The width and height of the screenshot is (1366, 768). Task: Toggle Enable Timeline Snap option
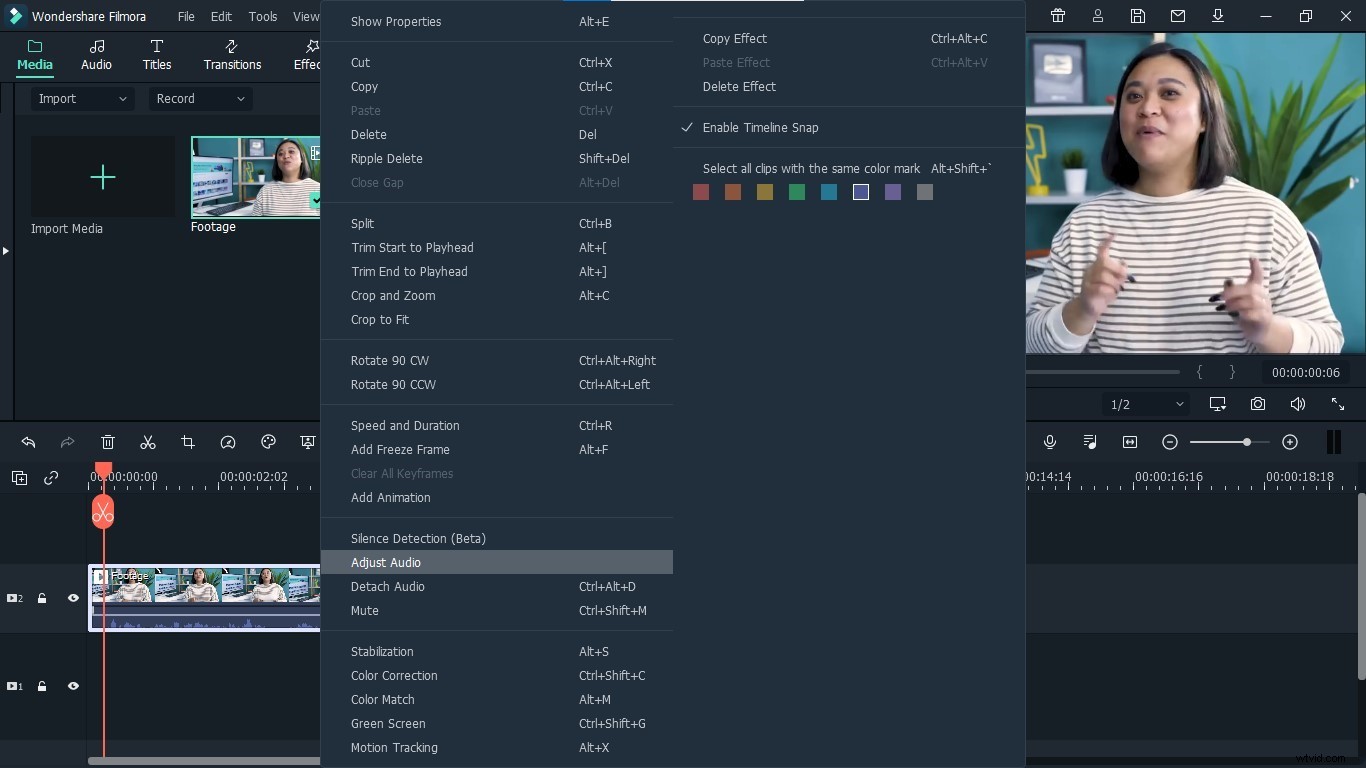click(x=760, y=128)
